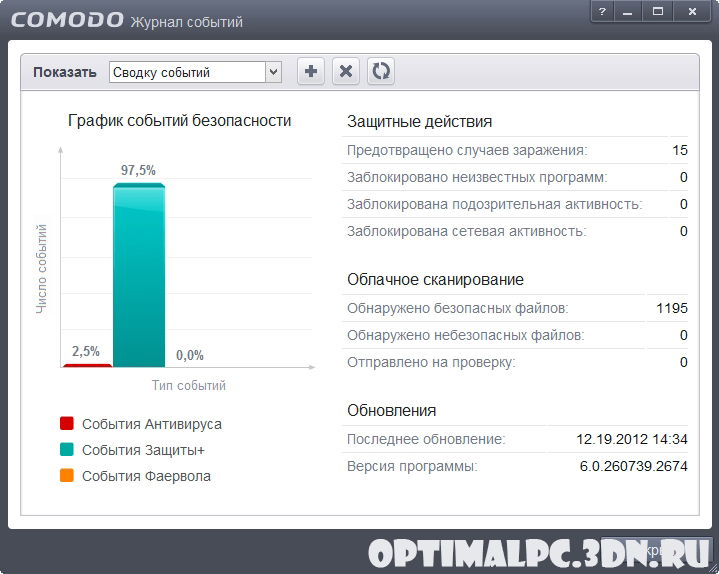719x574 pixels.
Task: Click the red 2,5% chart bar
Action: pyautogui.click(x=87, y=365)
